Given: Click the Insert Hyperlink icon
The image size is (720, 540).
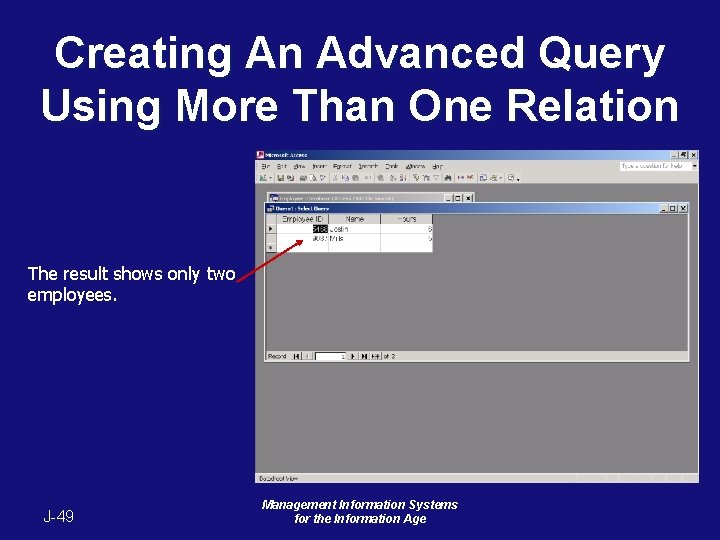Looking at the screenshot, I should (x=380, y=178).
